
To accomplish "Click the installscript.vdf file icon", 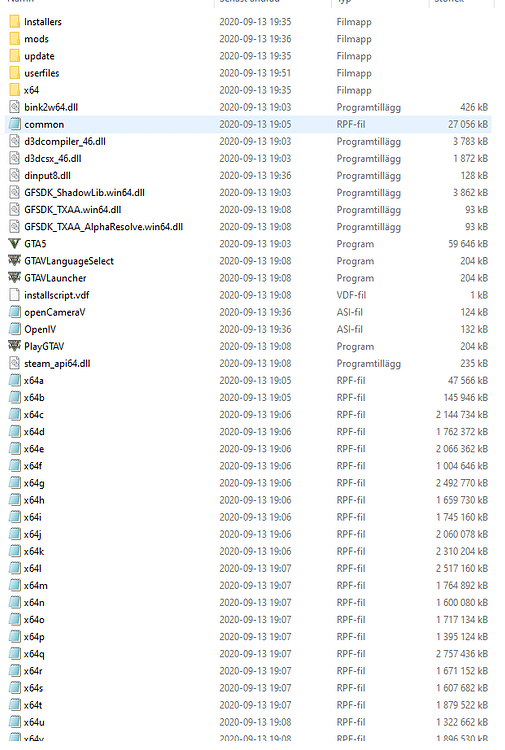I will (15, 295).
